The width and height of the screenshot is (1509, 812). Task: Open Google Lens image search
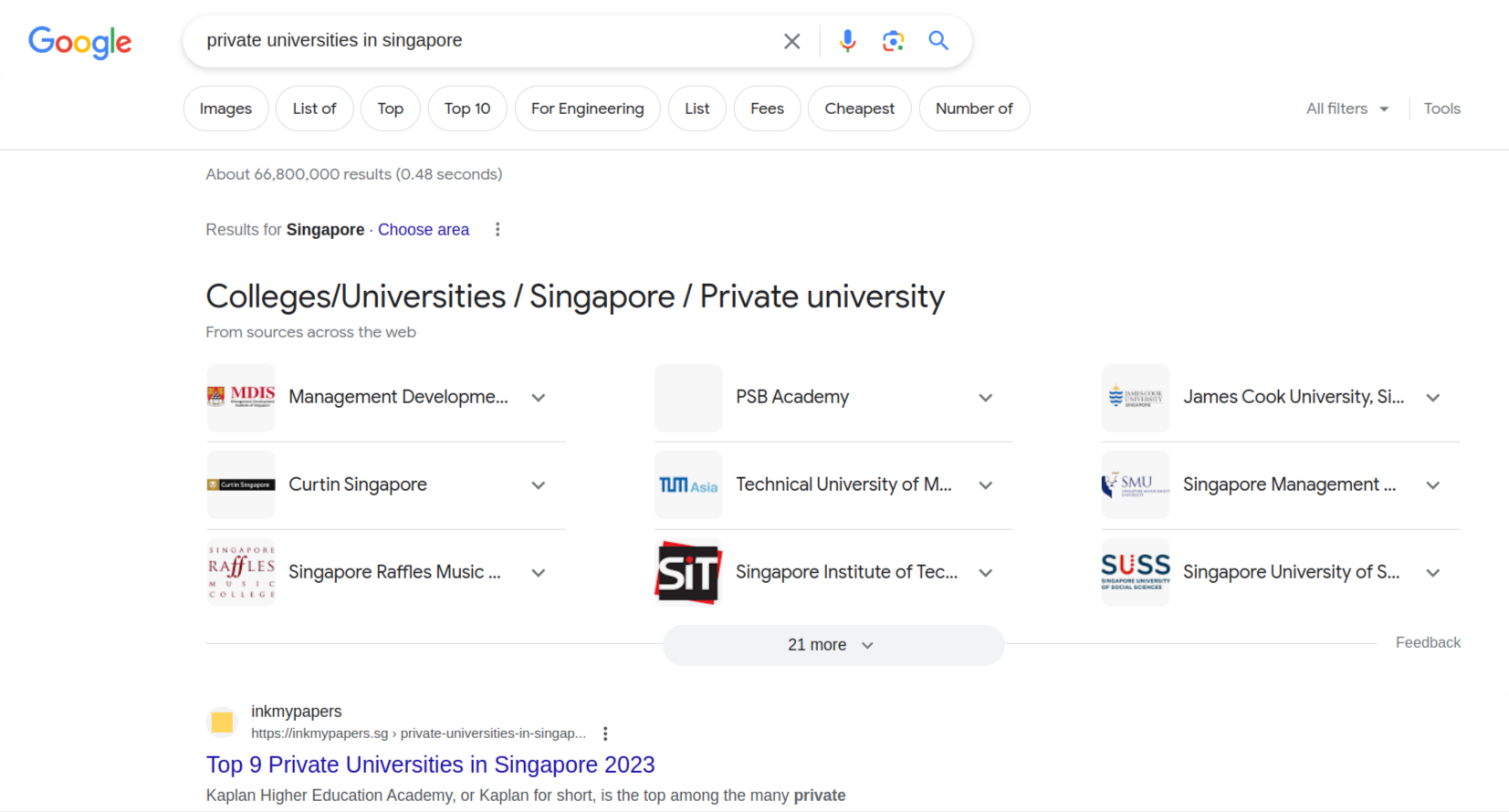tap(893, 41)
